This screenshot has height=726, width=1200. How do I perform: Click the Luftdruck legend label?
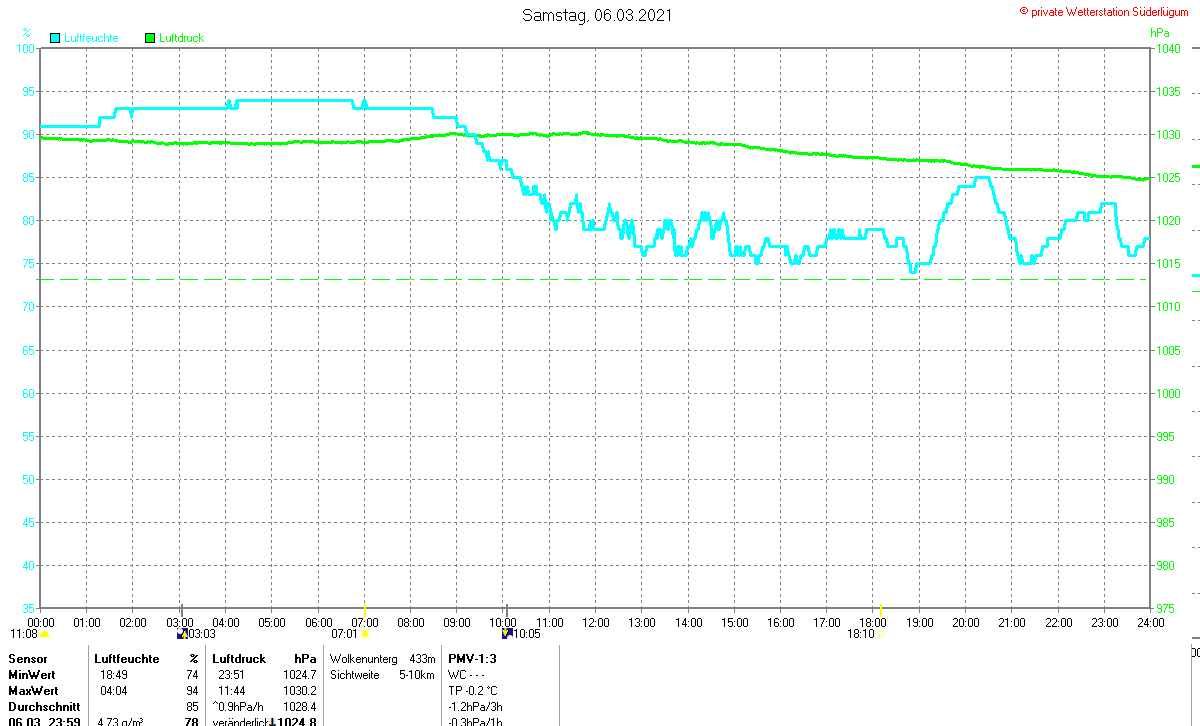(x=182, y=38)
